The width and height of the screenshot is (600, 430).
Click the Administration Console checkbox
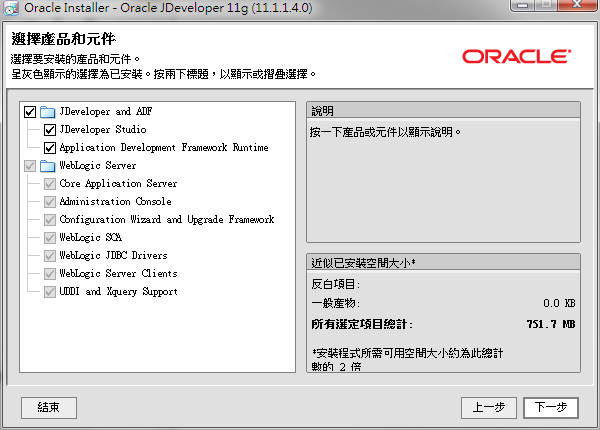click(x=50, y=202)
